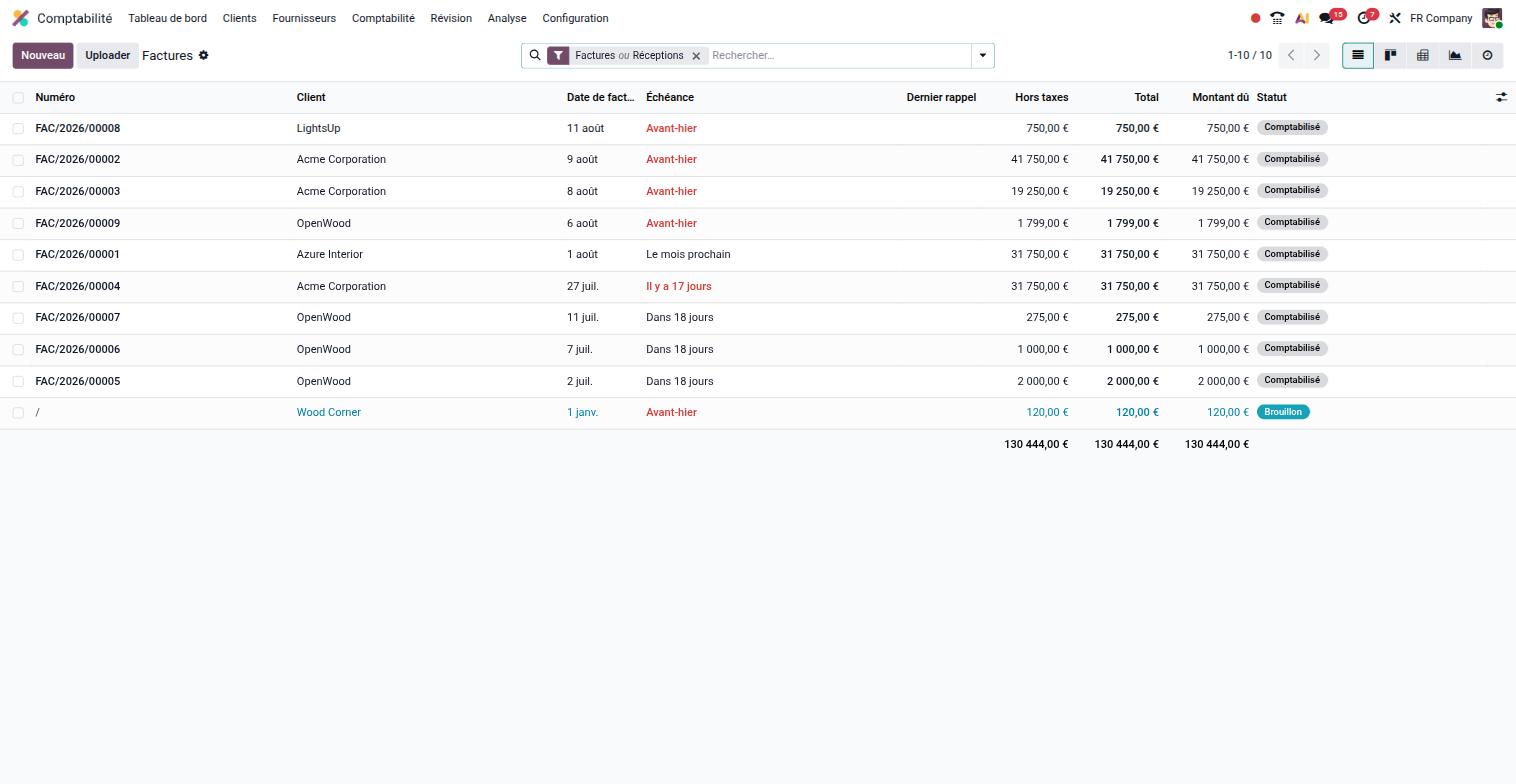Click the search magnifier icon
The image size is (1516, 784).
tap(535, 55)
